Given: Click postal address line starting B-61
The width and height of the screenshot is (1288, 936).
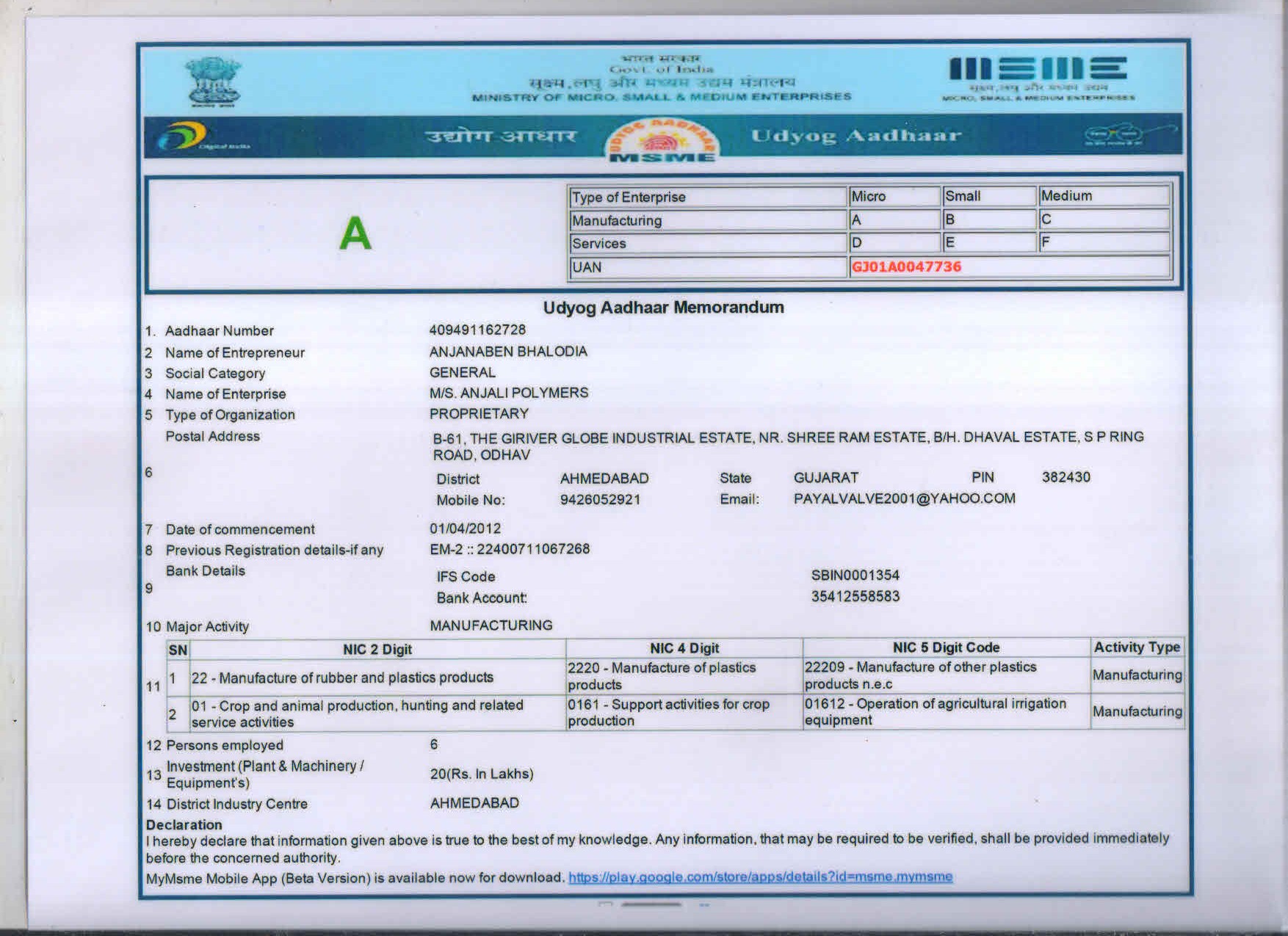Looking at the screenshot, I should pyautogui.click(x=788, y=446).
